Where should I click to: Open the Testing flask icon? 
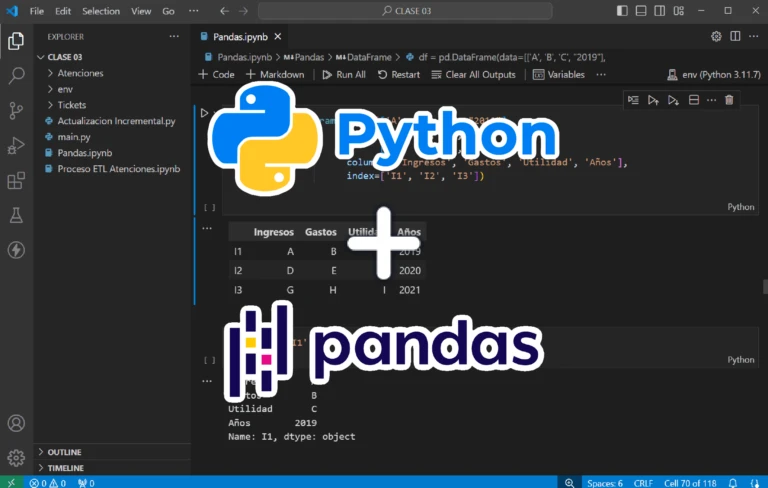coord(16,215)
